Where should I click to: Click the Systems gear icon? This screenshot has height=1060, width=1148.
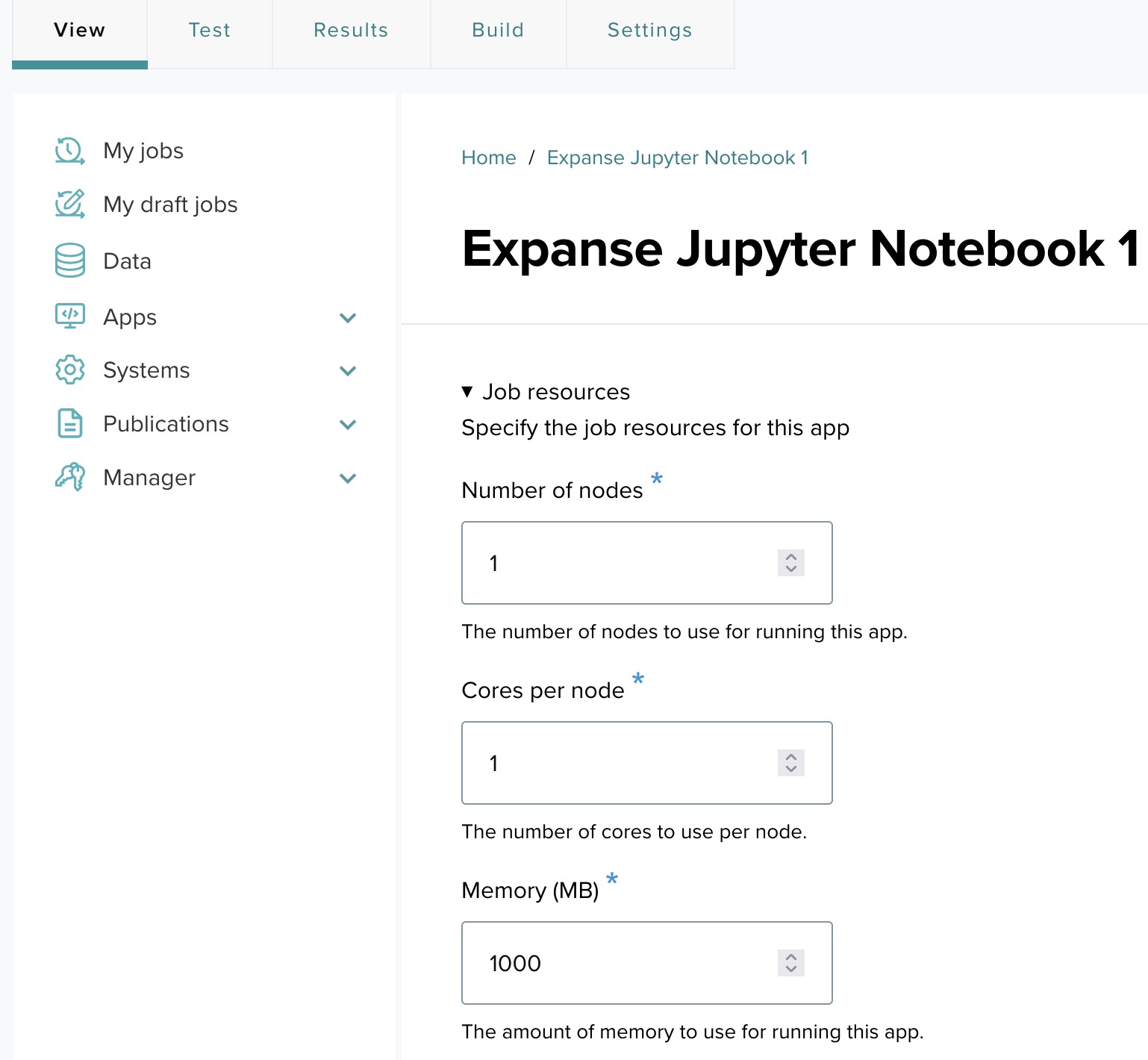coord(69,370)
